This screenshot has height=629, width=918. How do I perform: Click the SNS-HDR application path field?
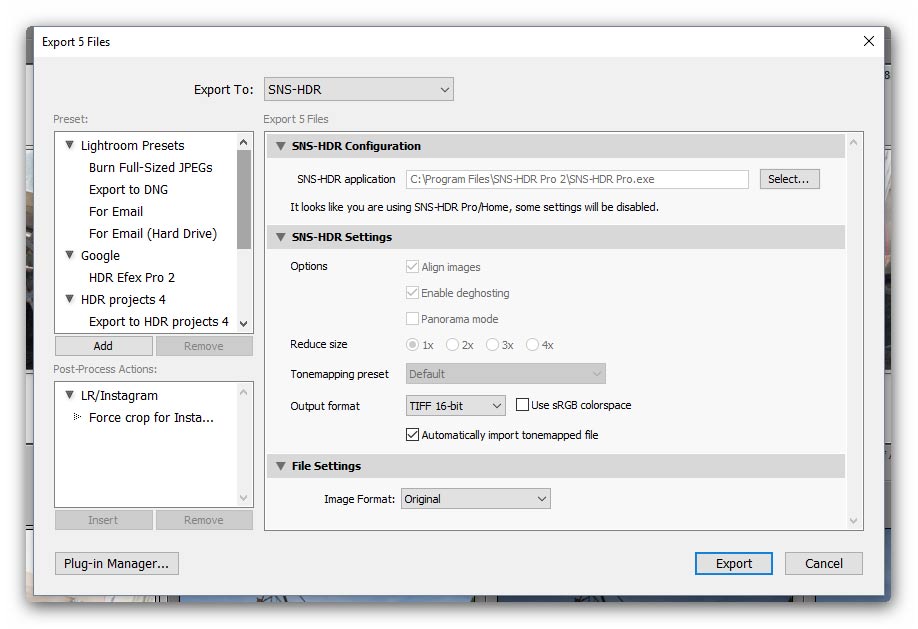(577, 179)
